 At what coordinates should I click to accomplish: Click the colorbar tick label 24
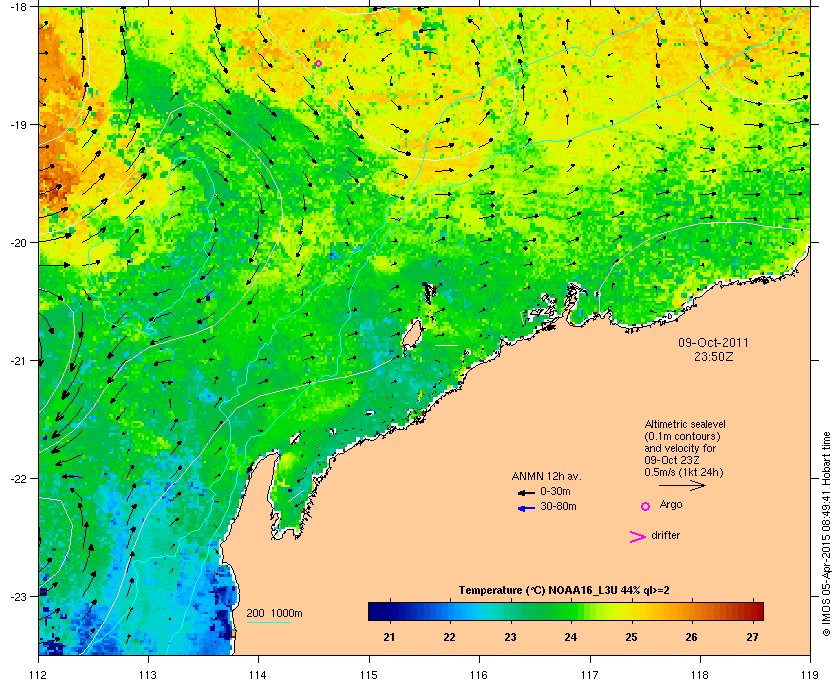(571, 637)
